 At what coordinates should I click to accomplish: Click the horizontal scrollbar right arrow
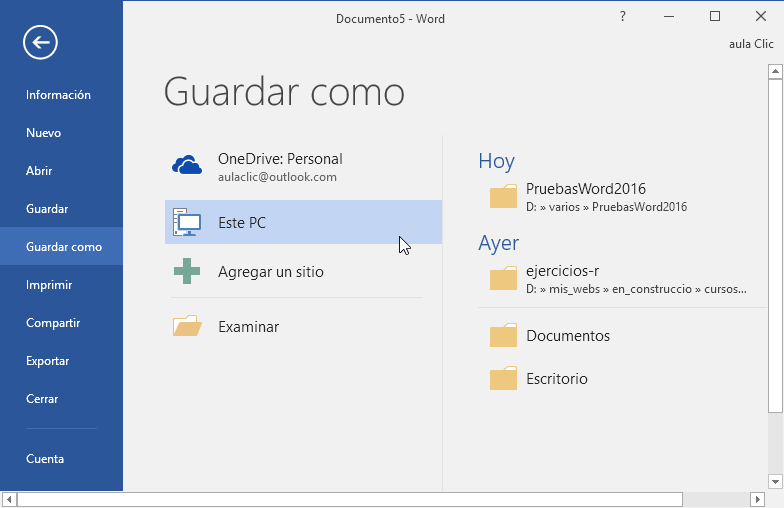tap(774, 499)
